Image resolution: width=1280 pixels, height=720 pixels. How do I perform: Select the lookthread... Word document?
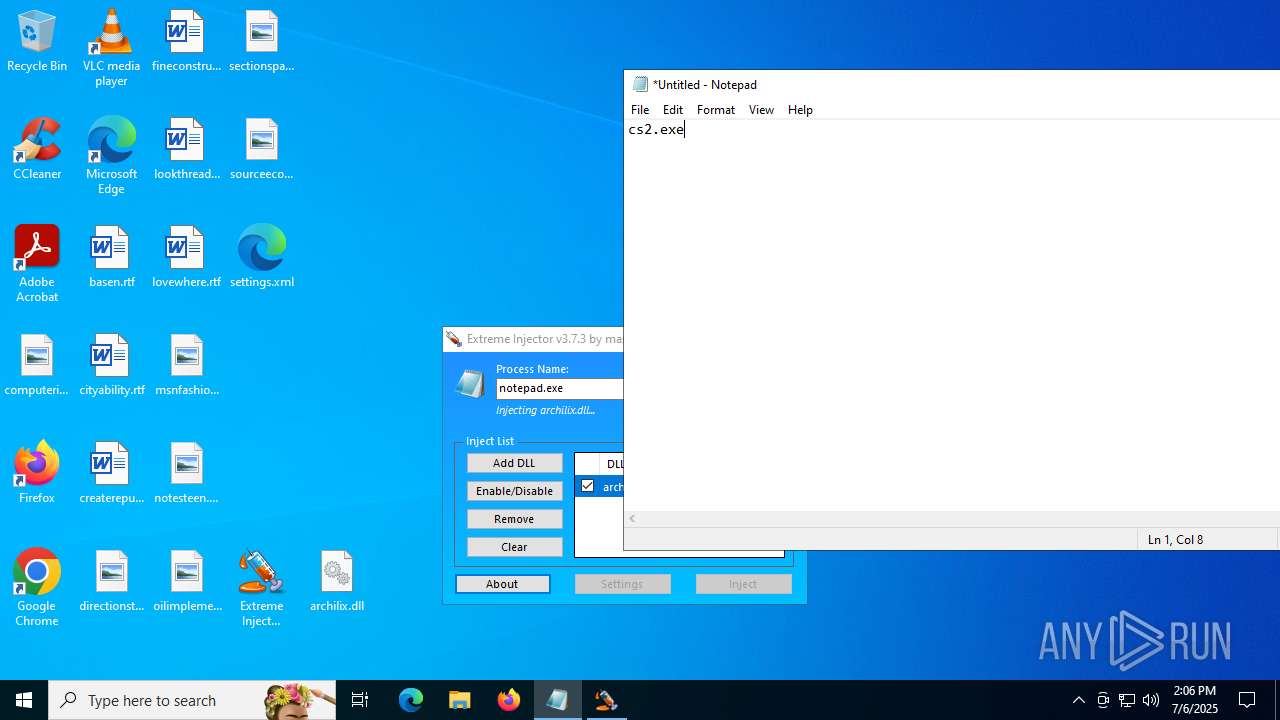pos(186,150)
